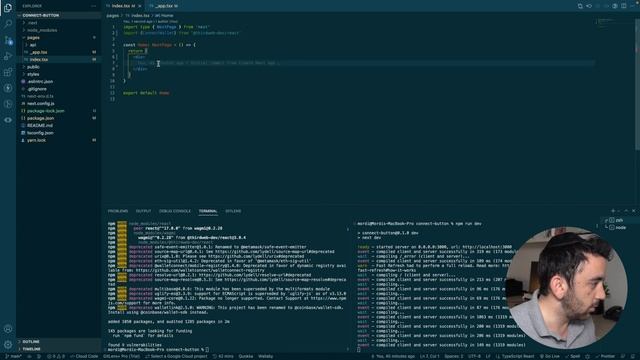The width and height of the screenshot is (640, 360).
Task: Click errors and warnings count in status bar
Action: click(56, 356)
